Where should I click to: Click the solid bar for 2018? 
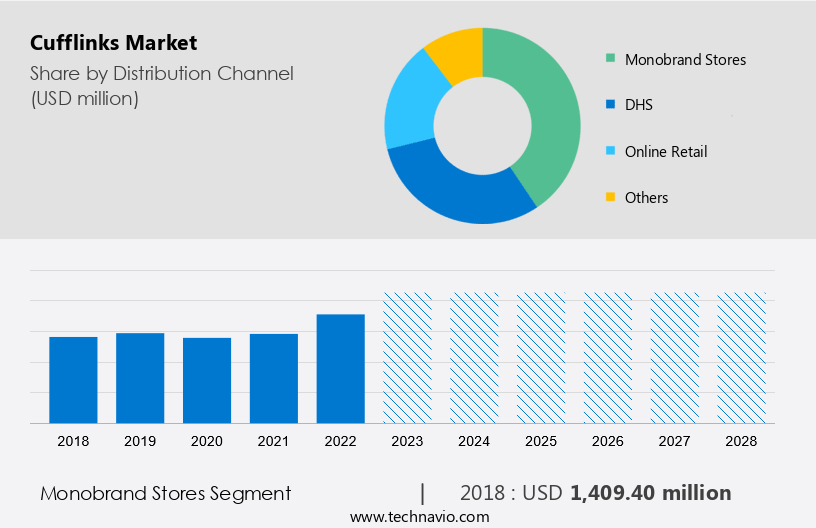pos(73,379)
